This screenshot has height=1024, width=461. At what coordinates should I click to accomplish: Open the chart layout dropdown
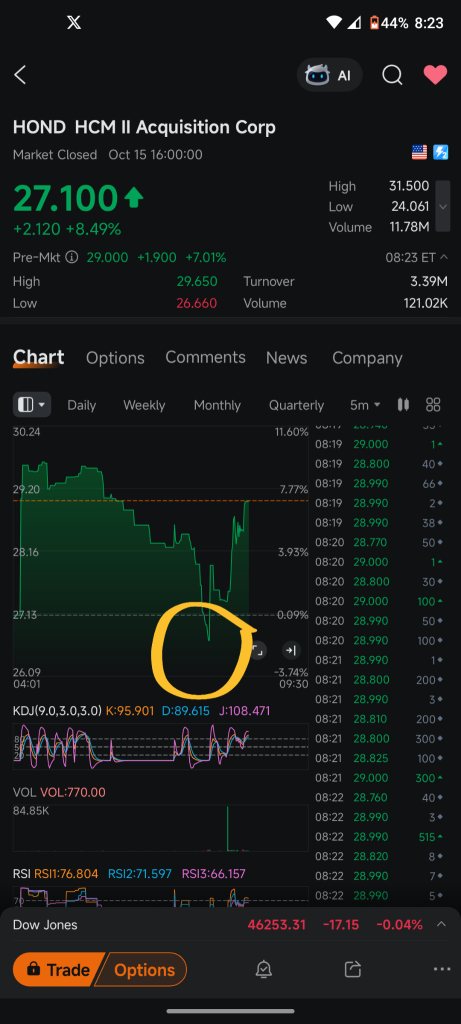click(x=32, y=405)
